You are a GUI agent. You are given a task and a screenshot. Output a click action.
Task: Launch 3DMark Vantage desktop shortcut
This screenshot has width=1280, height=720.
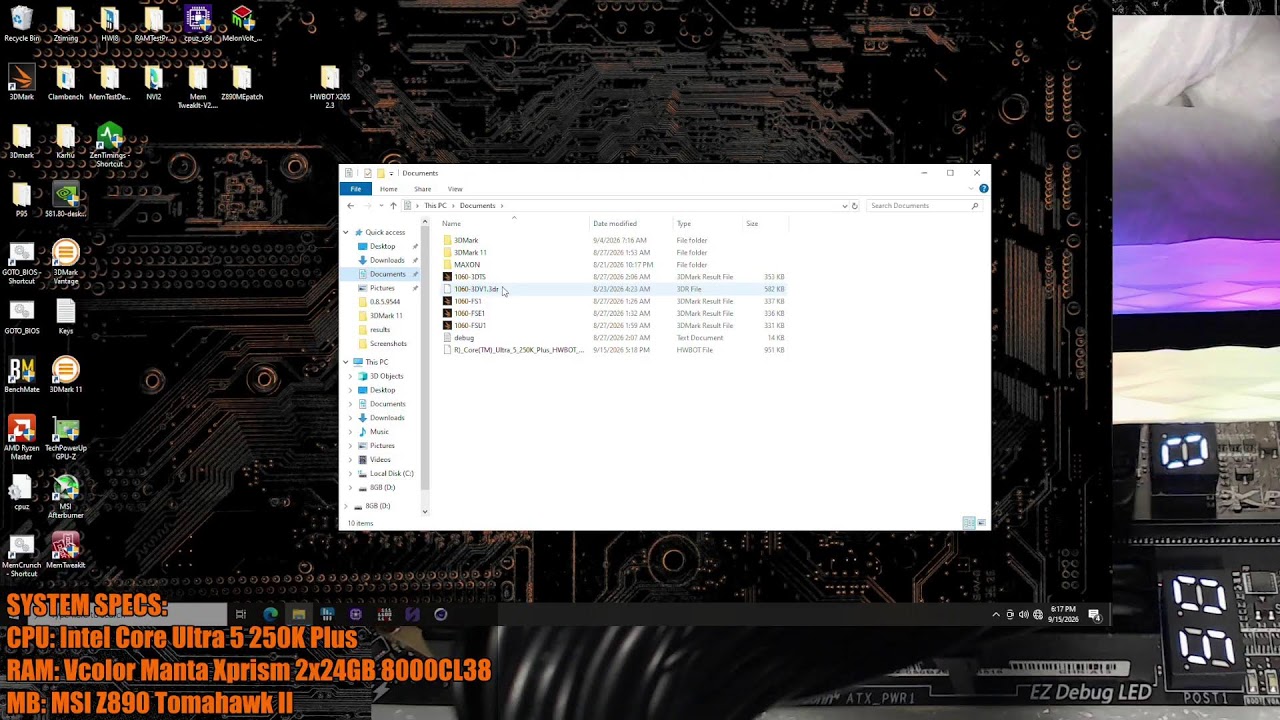65,262
